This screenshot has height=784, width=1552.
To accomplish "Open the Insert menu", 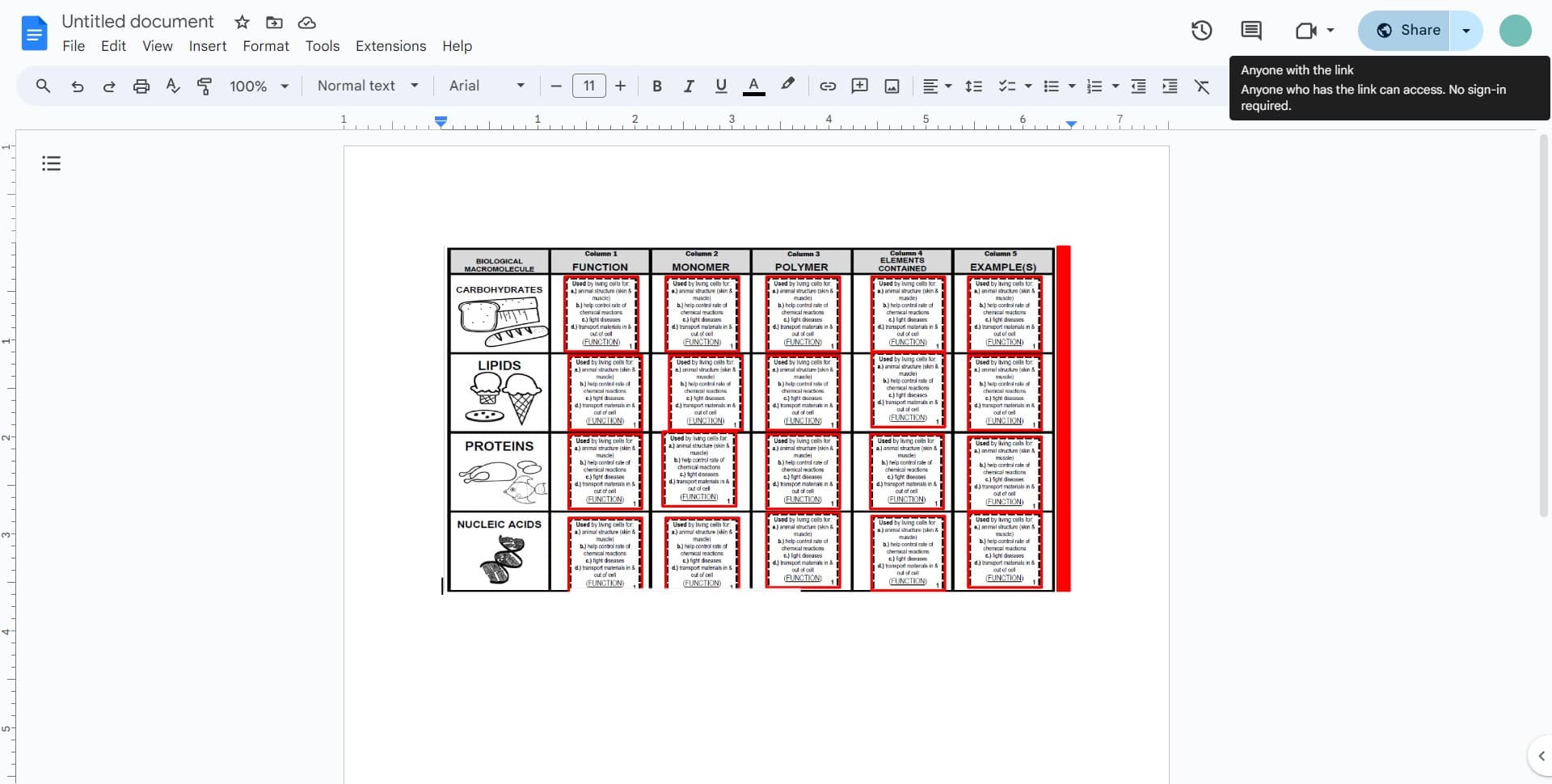I will [x=207, y=46].
